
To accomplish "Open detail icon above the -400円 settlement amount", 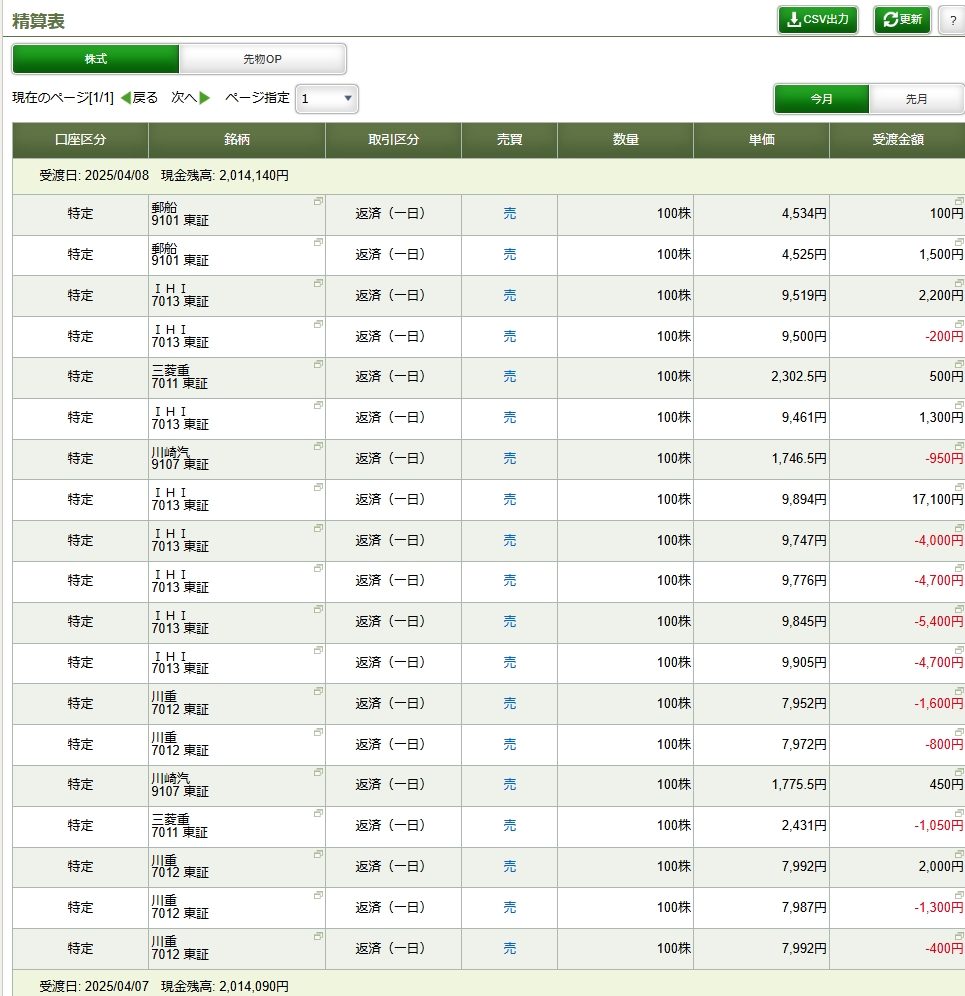I will (x=959, y=936).
